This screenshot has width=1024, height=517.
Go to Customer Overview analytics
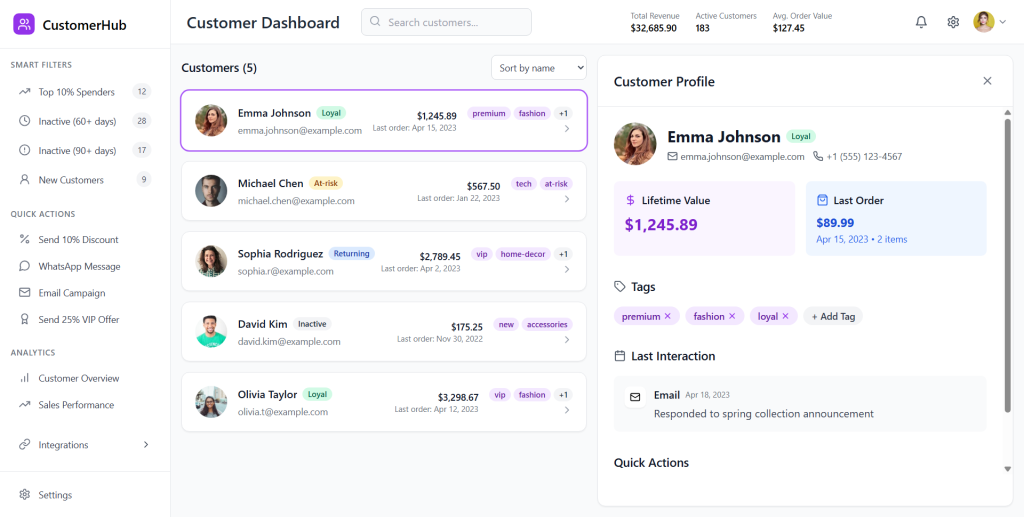pyautogui.click(x=78, y=378)
